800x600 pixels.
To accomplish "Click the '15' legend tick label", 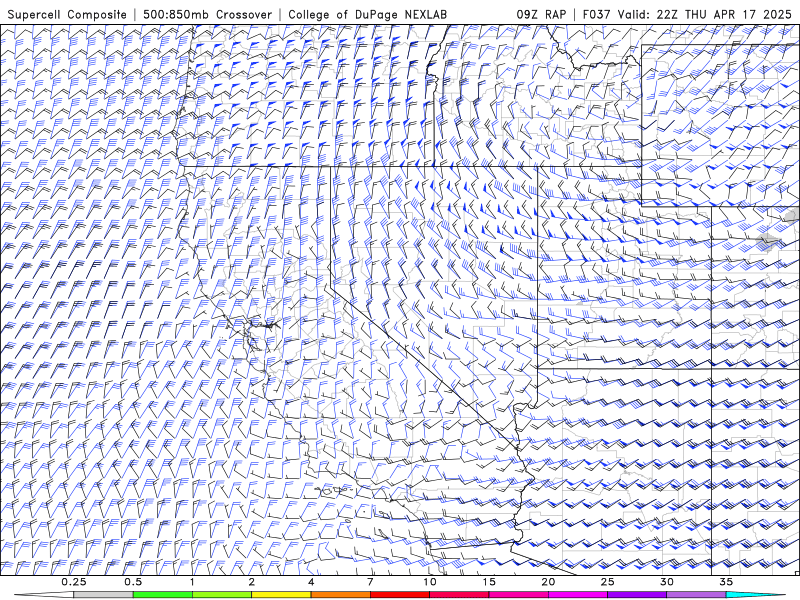I will [489, 582].
